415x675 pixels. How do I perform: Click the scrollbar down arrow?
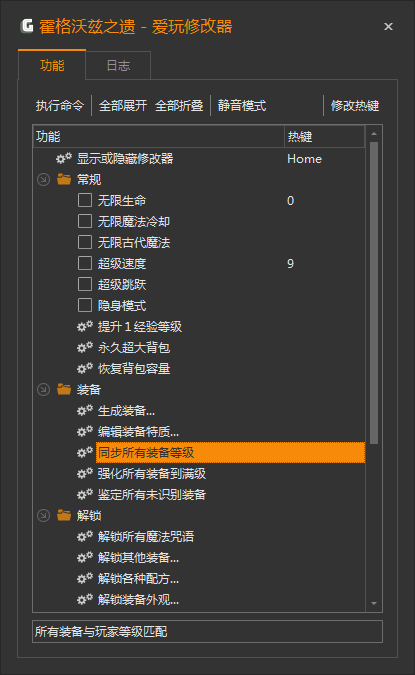[374, 604]
